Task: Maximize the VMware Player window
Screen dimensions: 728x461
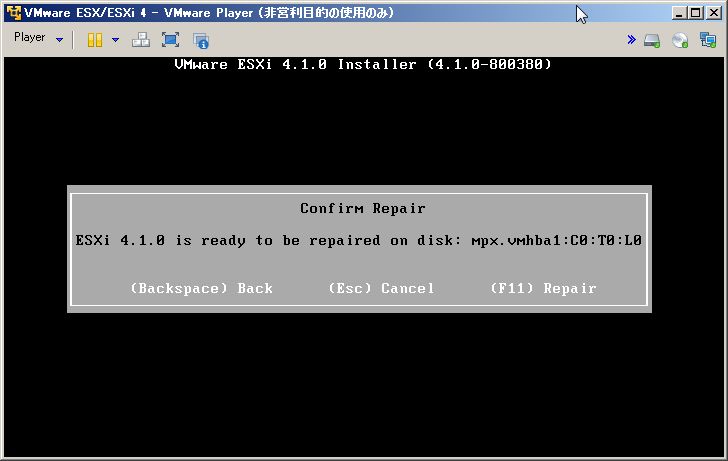Action: tap(696, 13)
